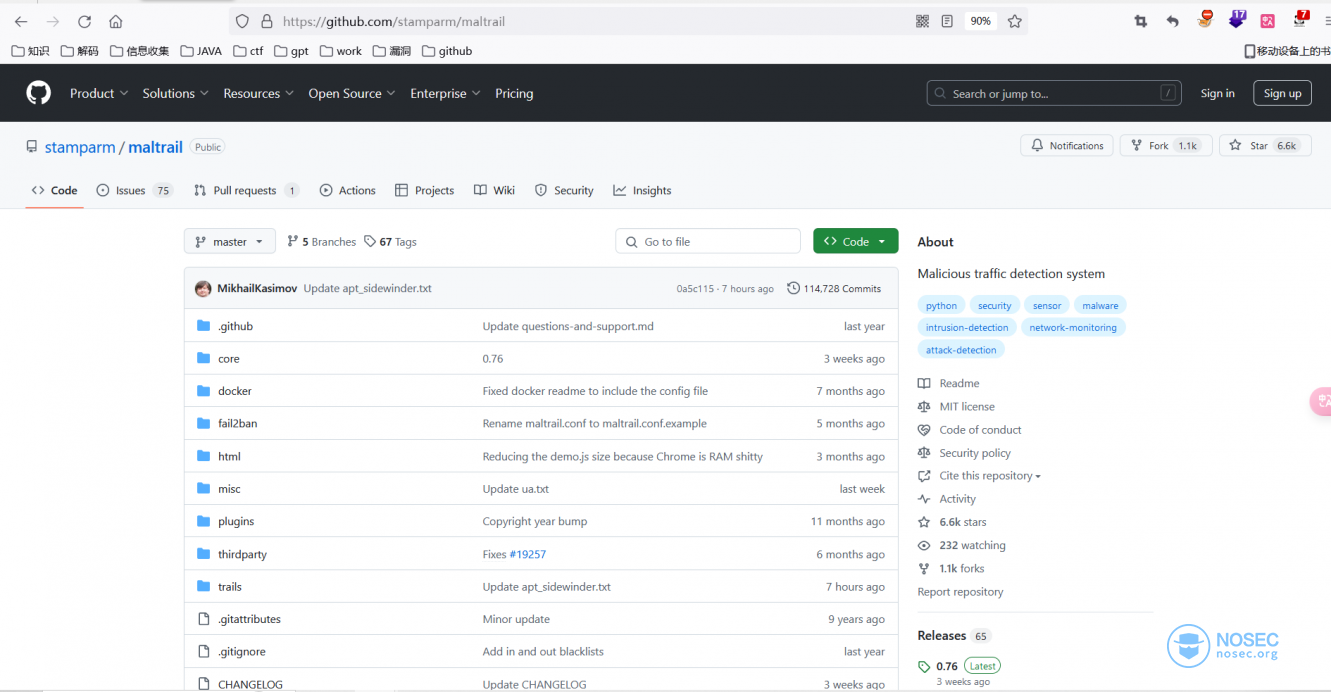Click the site padlock icon

(x=266, y=21)
